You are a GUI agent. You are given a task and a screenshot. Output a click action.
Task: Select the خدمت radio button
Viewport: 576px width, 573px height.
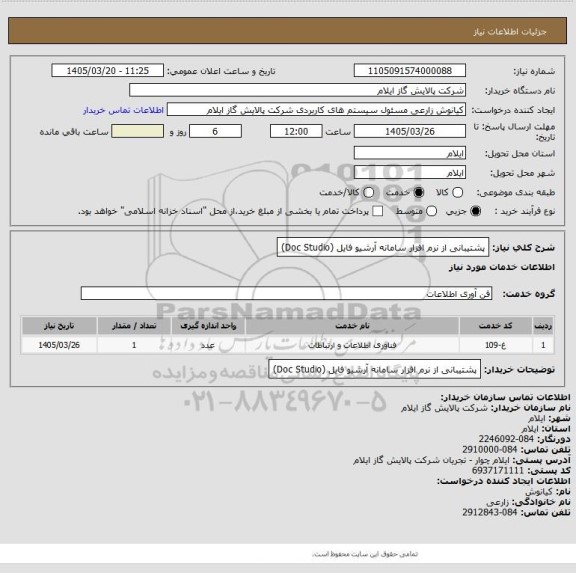point(419,192)
